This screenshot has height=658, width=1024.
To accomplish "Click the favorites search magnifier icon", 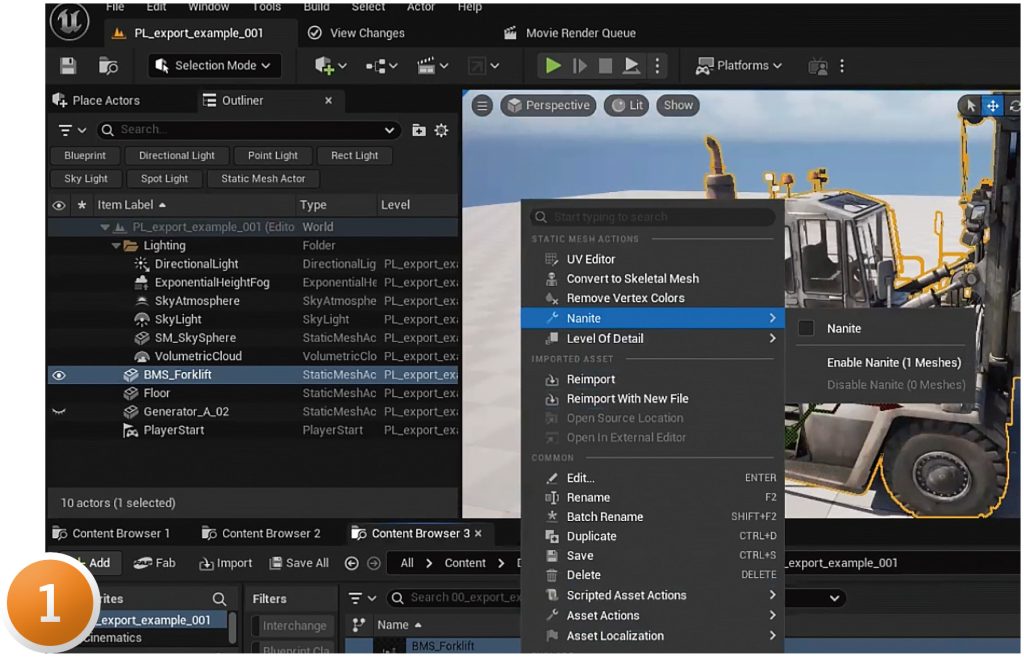I will pyautogui.click(x=219, y=599).
